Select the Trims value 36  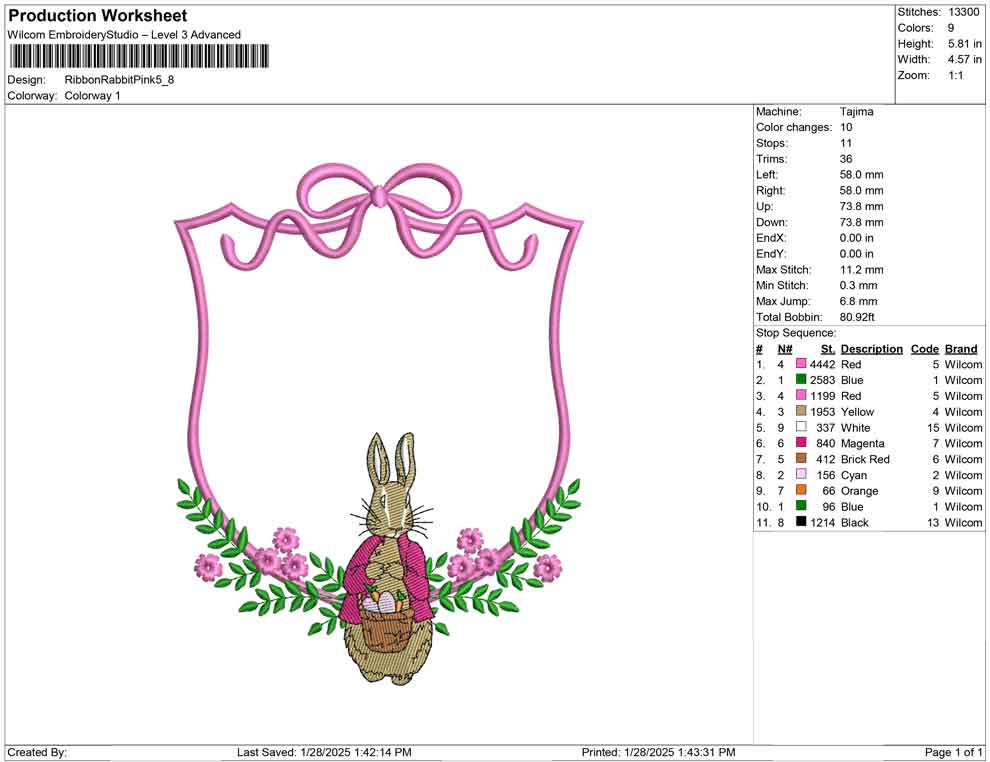tap(846, 159)
